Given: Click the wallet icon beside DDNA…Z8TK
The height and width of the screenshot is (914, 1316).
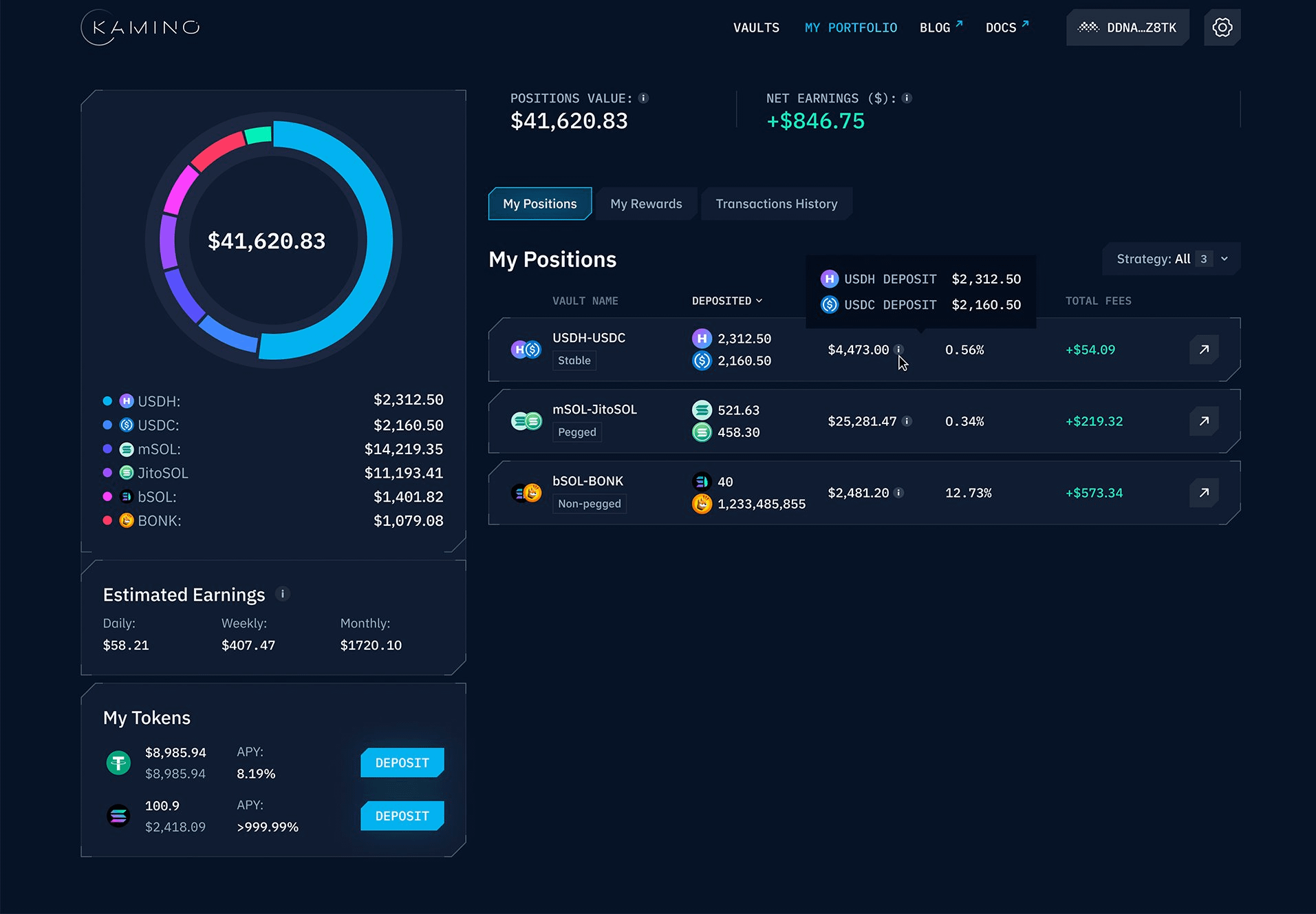Looking at the screenshot, I should point(1088,28).
